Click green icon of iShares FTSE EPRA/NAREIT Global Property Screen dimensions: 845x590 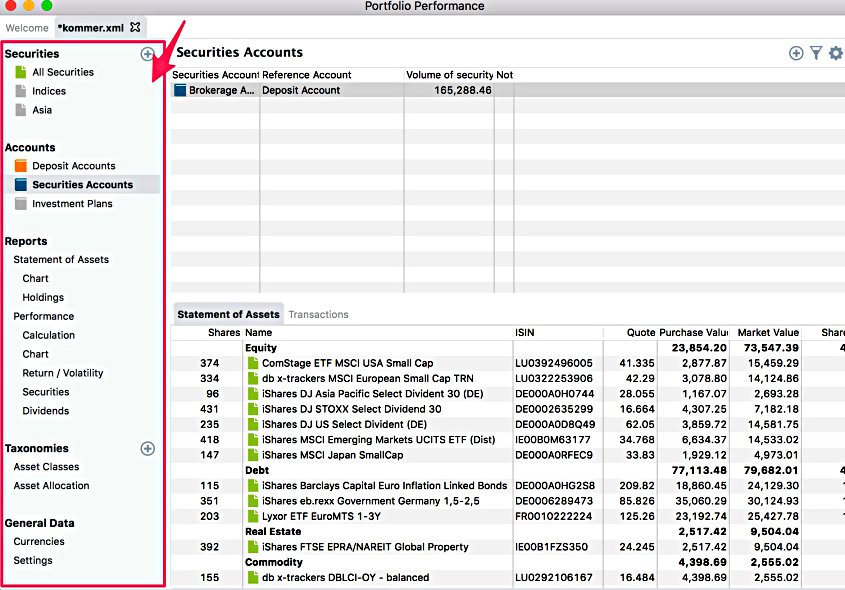tap(253, 547)
